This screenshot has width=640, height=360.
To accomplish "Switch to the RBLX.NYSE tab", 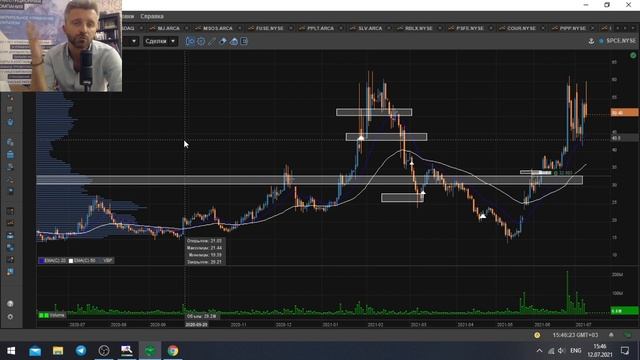I will point(418,28).
